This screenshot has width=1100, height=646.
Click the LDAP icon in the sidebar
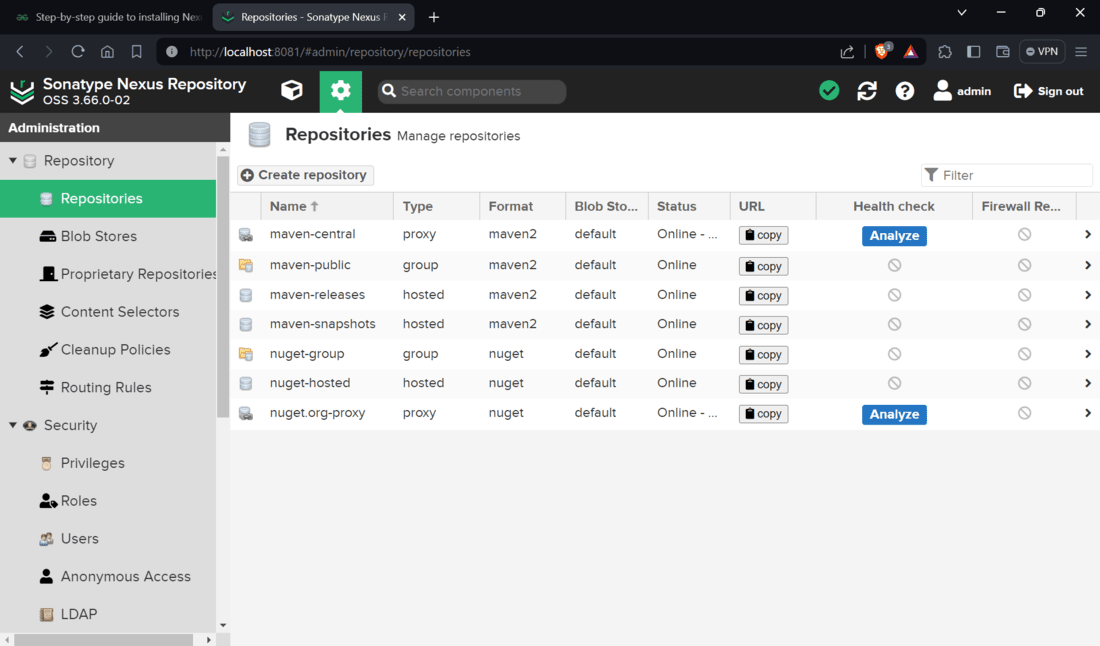point(45,614)
